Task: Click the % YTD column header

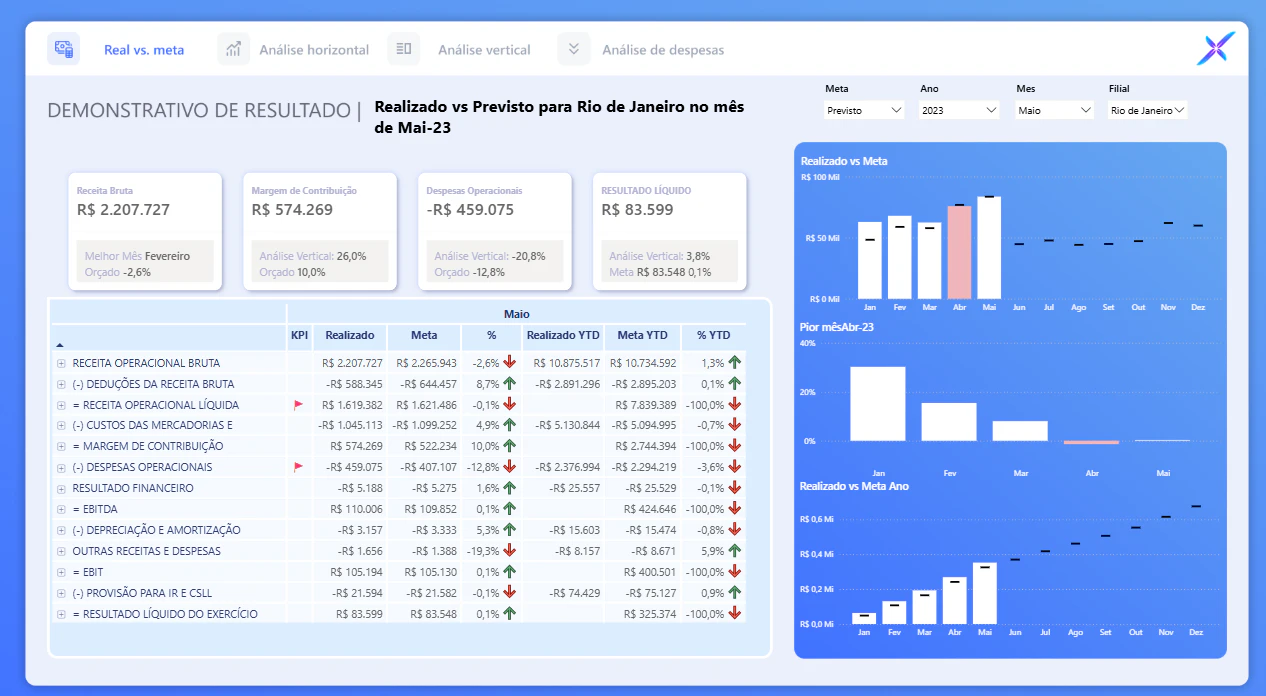Action: [x=713, y=336]
